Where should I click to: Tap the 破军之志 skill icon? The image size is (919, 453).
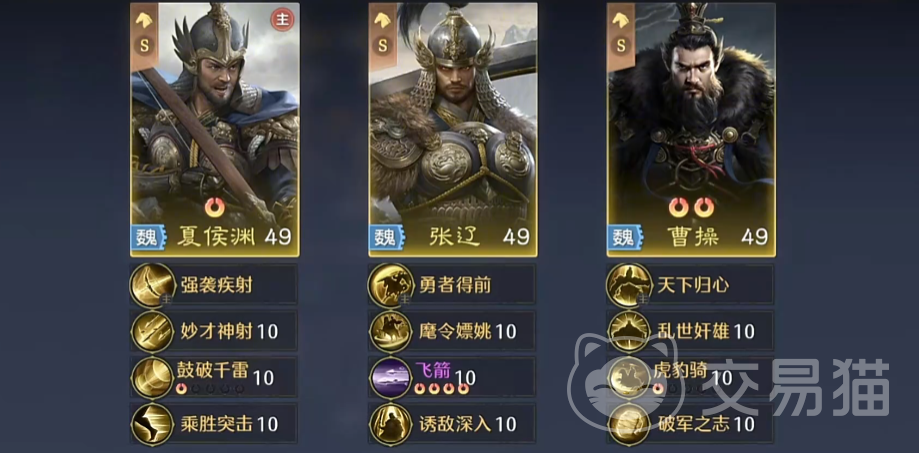[x=629, y=423]
